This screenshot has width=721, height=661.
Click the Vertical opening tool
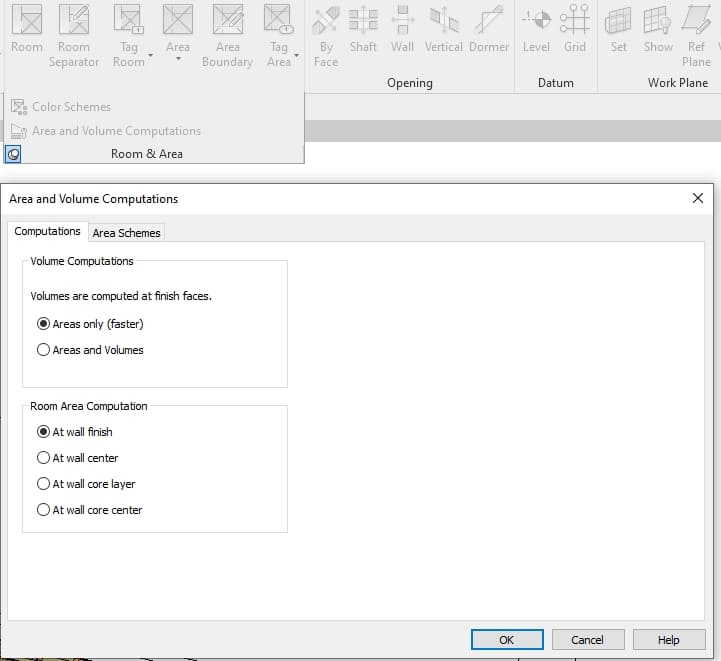click(444, 28)
